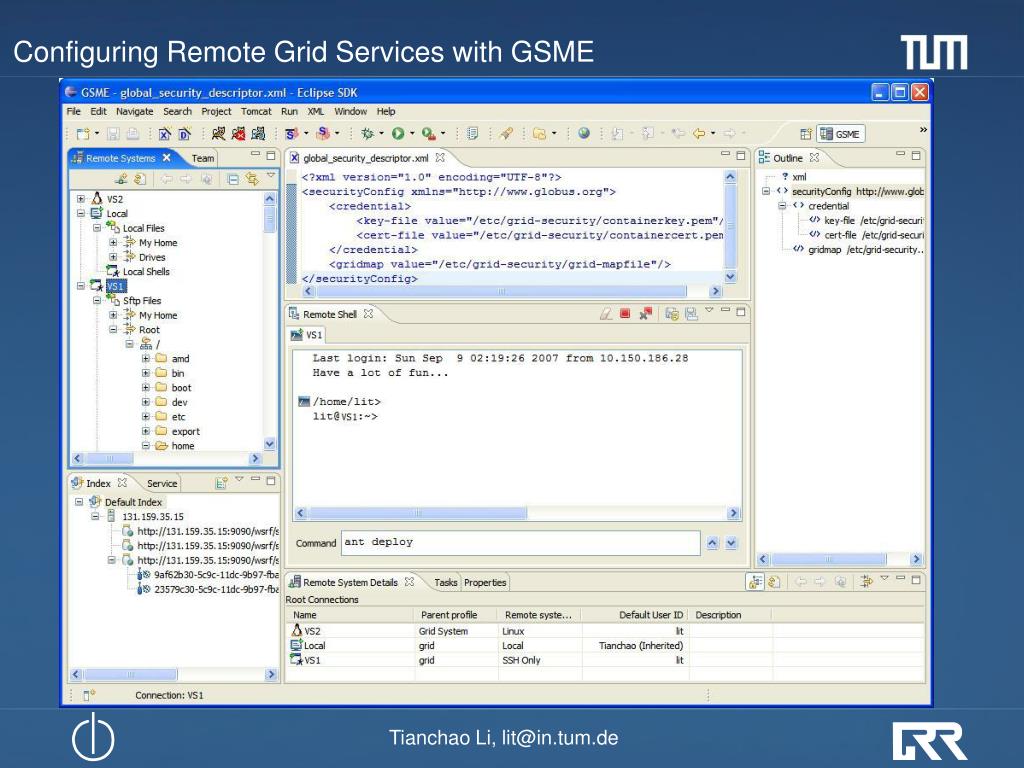Click the Print icon in the toolbar

click(x=133, y=134)
